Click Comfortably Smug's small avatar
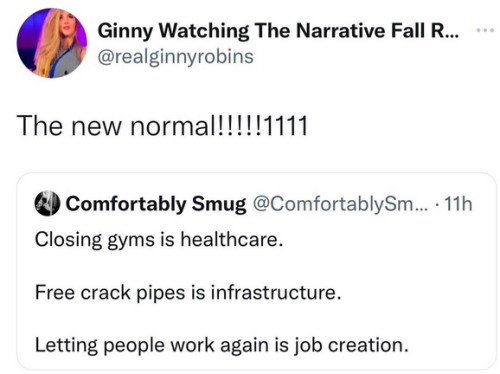Image resolution: width=500 pixels, height=374 pixels. point(47,203)
